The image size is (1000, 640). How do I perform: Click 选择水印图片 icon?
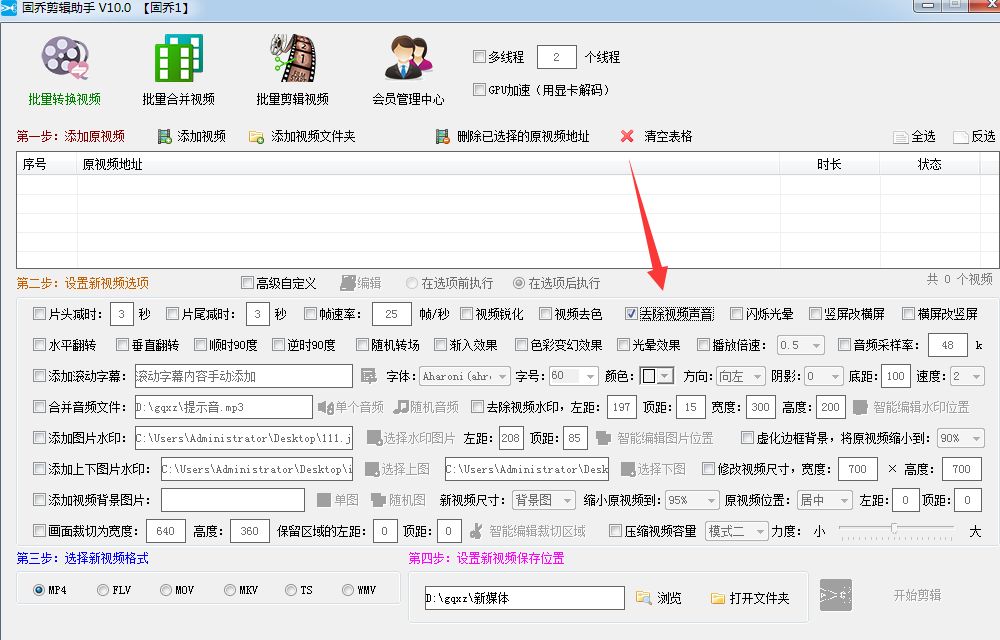[374, 438]
